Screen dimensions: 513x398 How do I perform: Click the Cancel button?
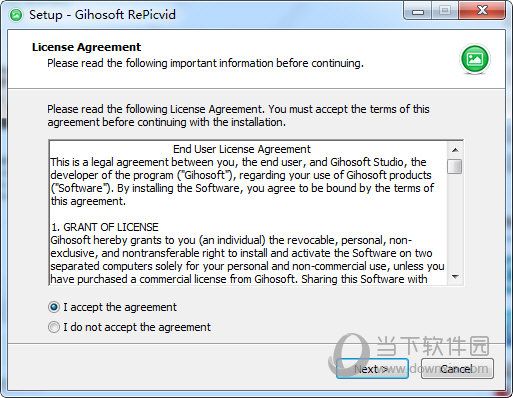pos(457,368)
